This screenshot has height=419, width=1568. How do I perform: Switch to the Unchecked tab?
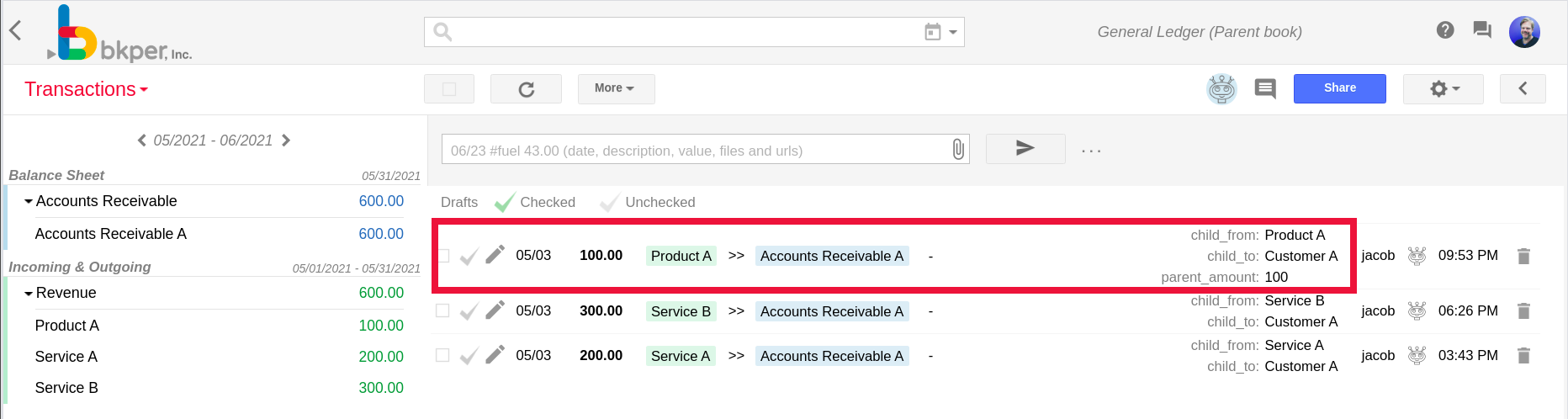click(x=648, y=203)
